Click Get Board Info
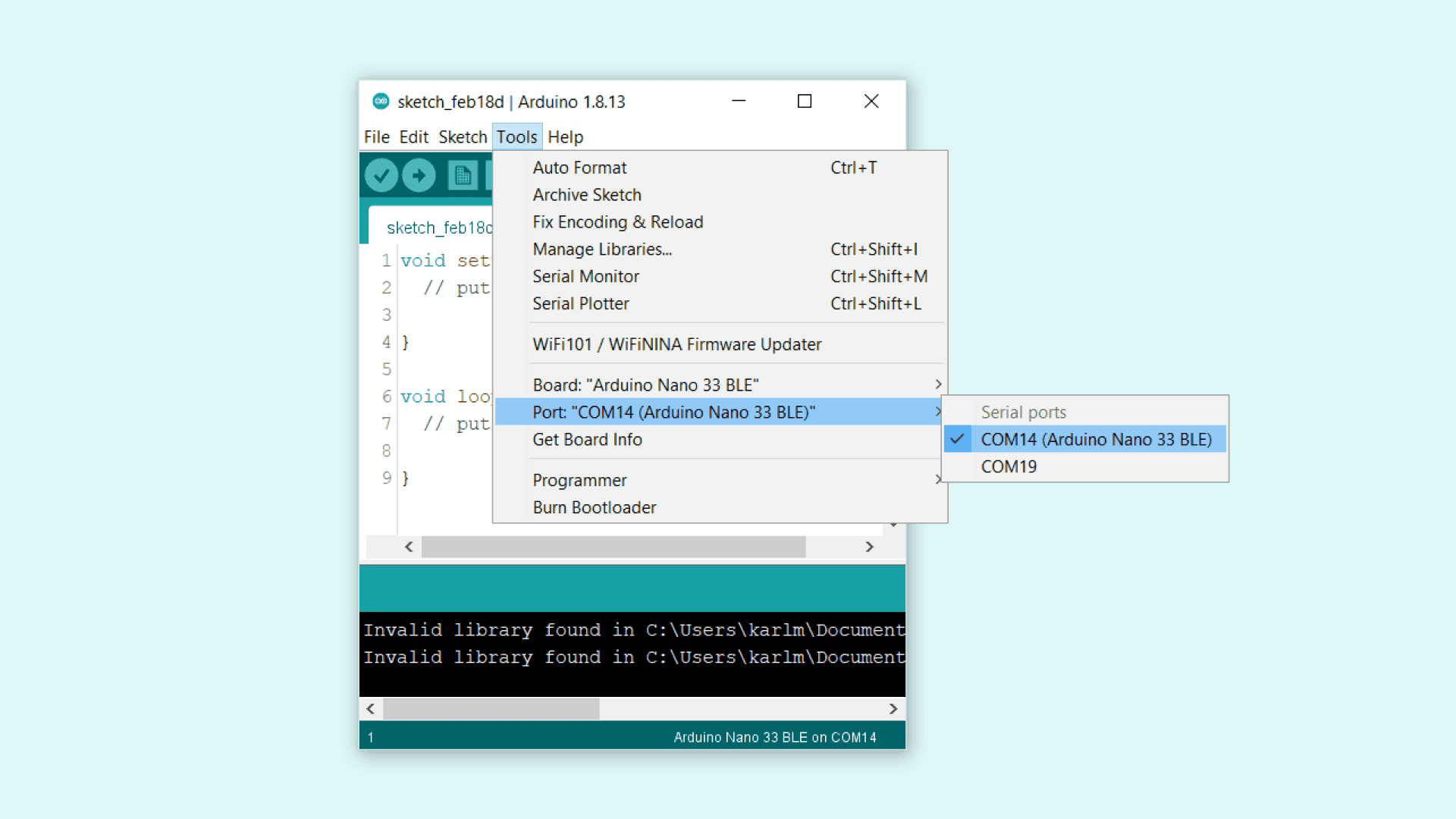The image size is (1456, 819). (x=587, y=440)
